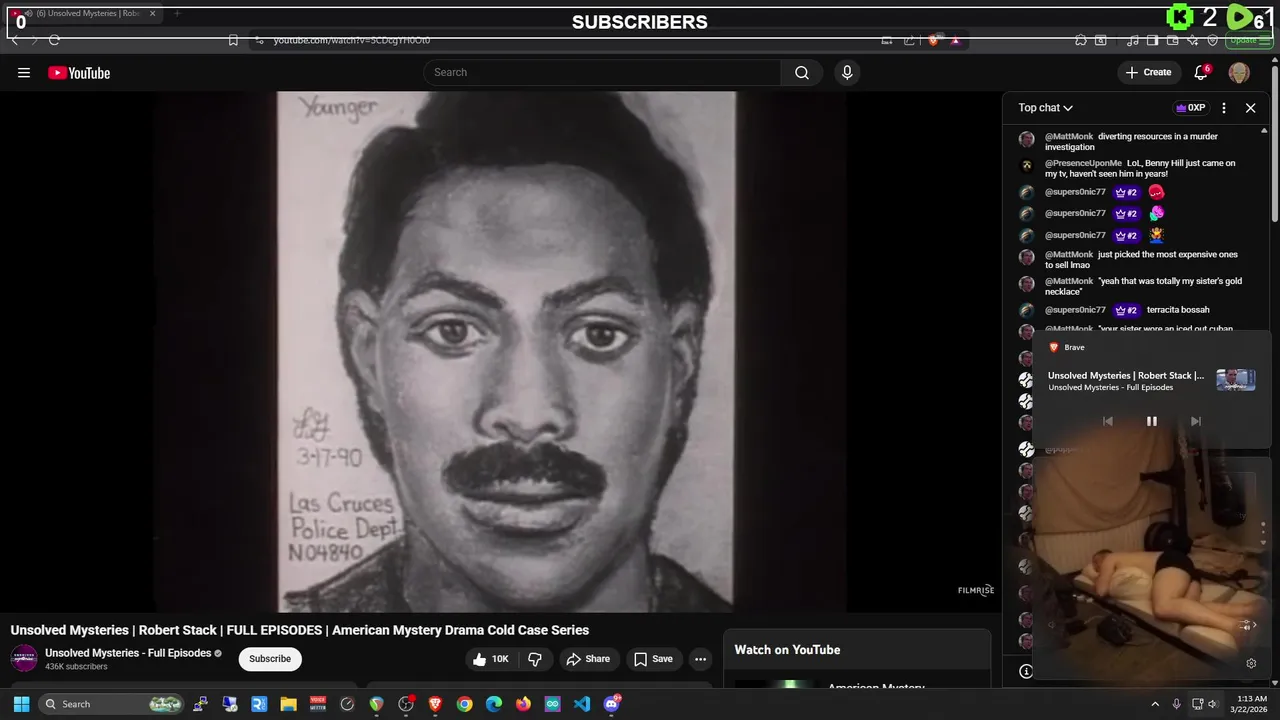1280x720 pixels.
Task: Click @MattMonk diverting resources chat message
Action: 1131,141
